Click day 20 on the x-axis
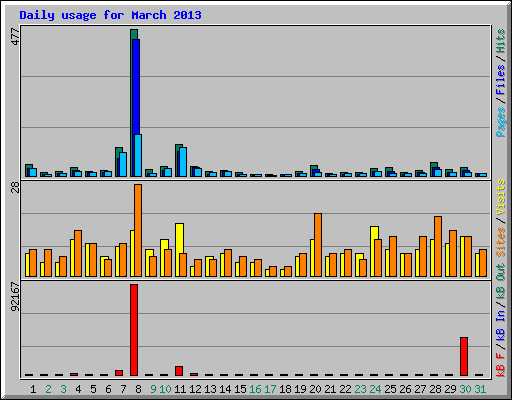This screenshot has width=512, height=400. click(x=315, y=389)
